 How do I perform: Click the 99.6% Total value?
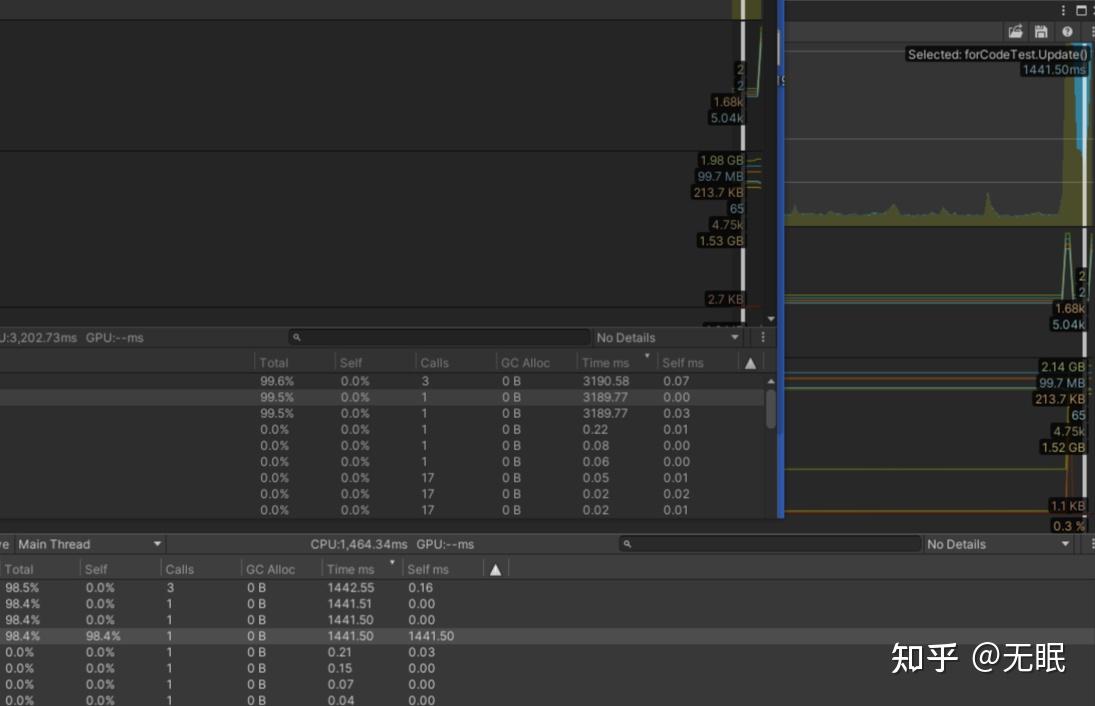pos(277,381)
